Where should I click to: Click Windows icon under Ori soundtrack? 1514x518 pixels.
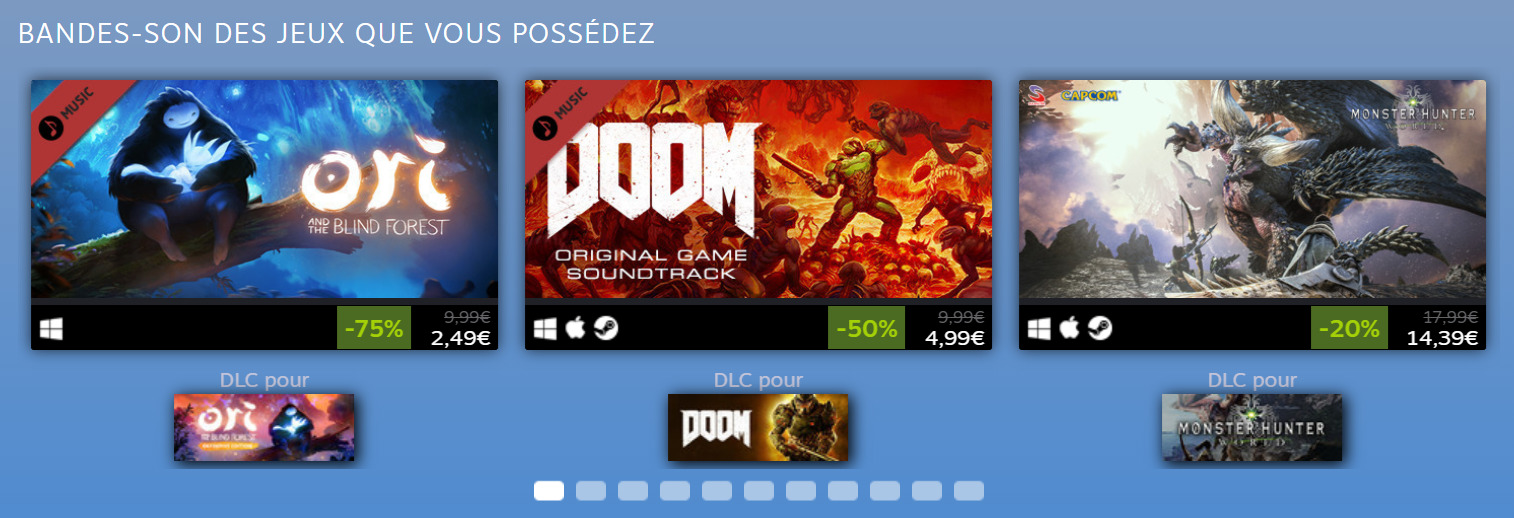51,329
